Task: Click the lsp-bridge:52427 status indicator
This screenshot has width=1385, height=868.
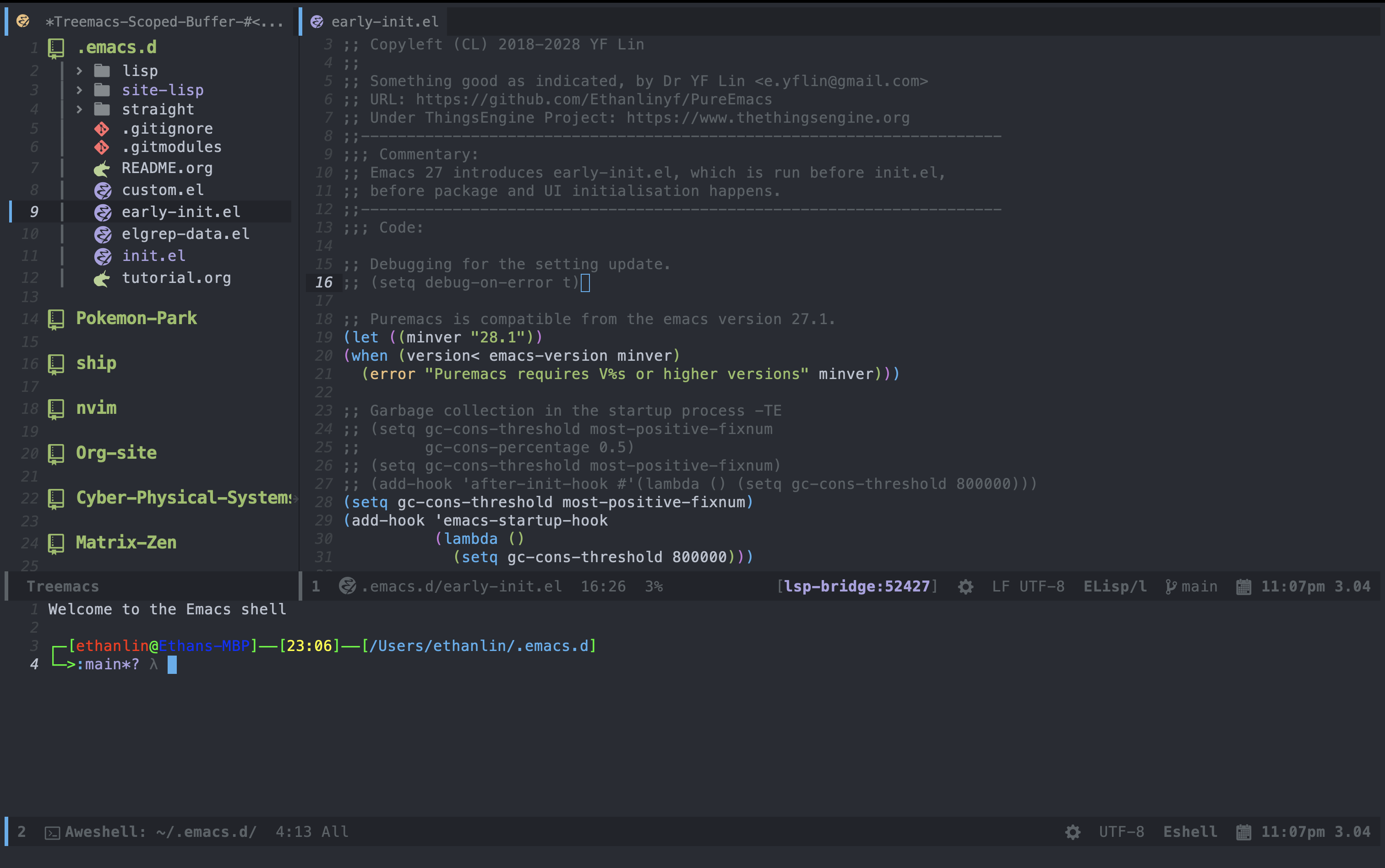Action: [x=856, y=587]
